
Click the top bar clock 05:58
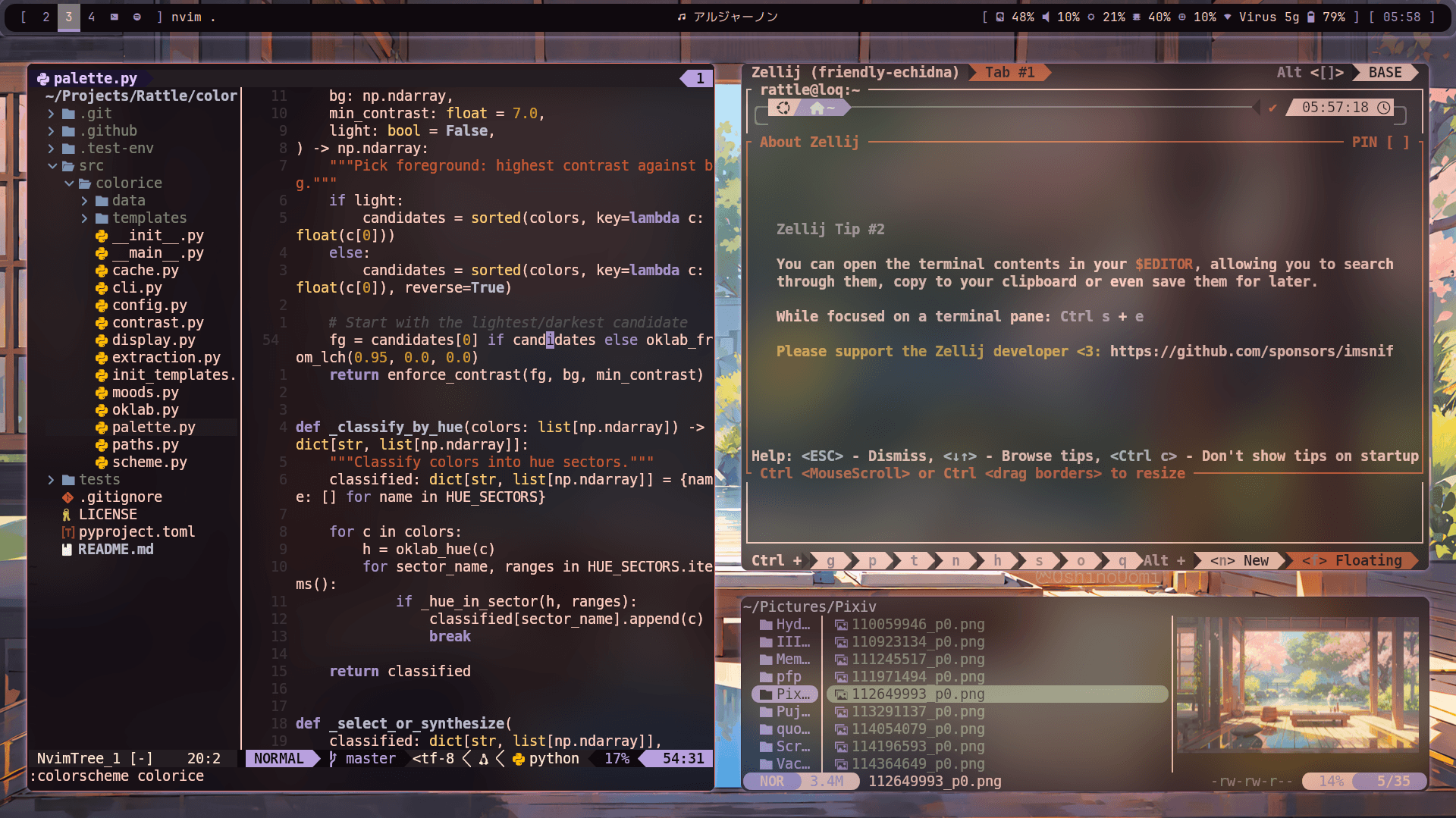(x=1402, y=17)
